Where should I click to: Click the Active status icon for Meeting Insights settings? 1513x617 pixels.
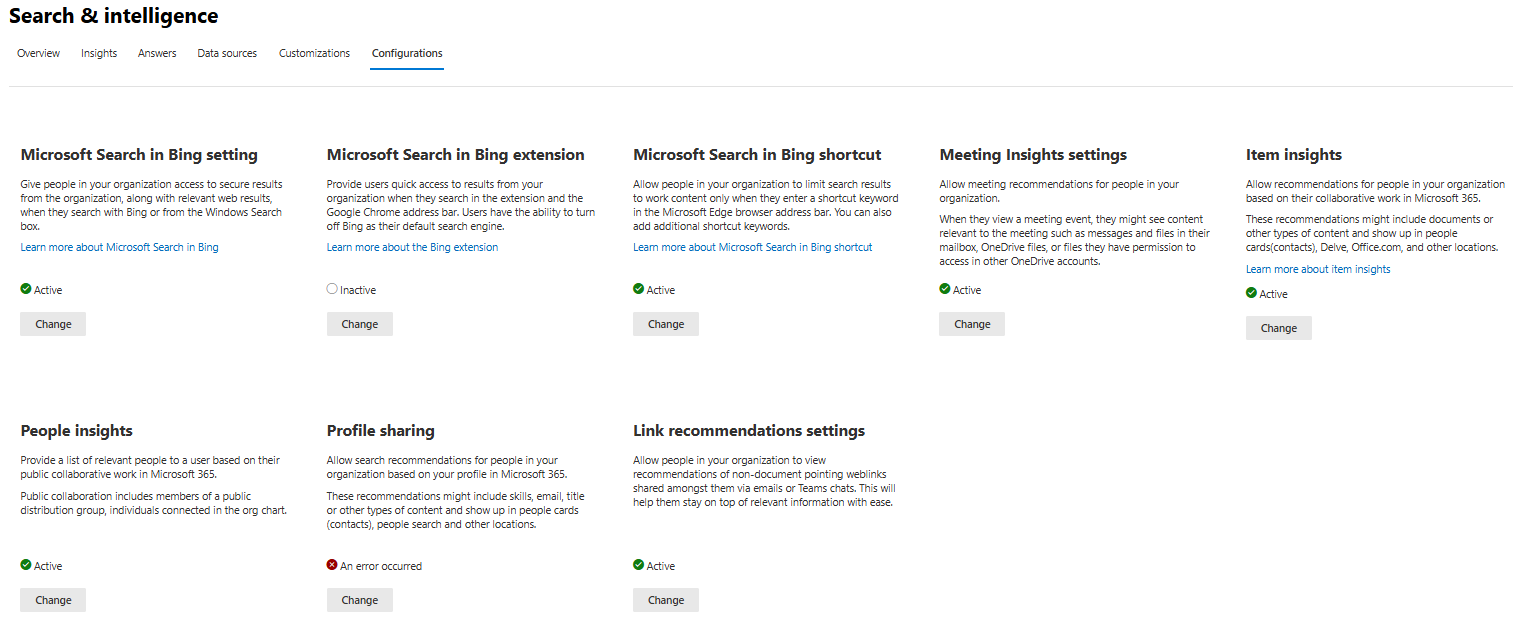pos(943,289)
